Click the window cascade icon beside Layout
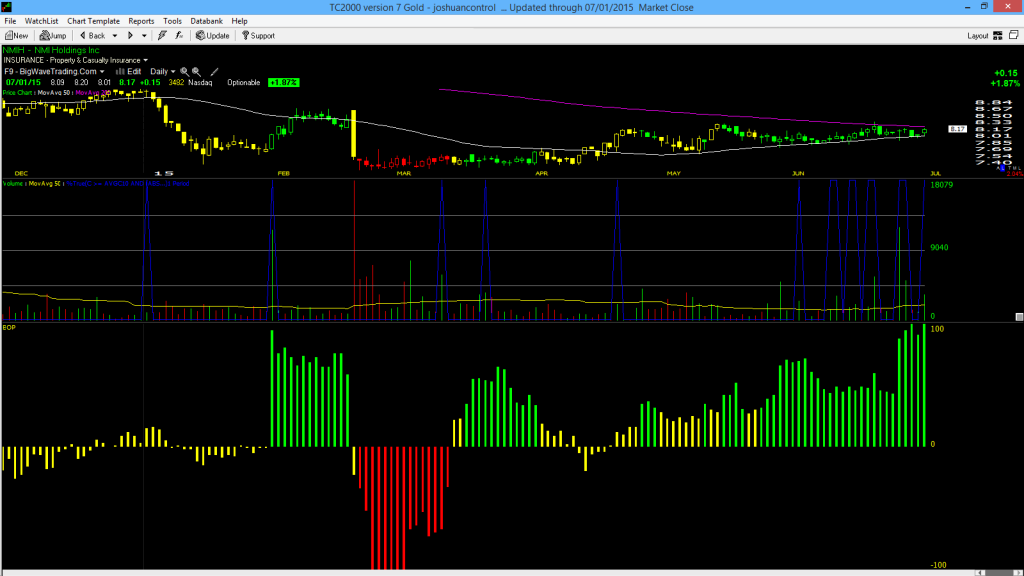 (x=1014, y=35)
